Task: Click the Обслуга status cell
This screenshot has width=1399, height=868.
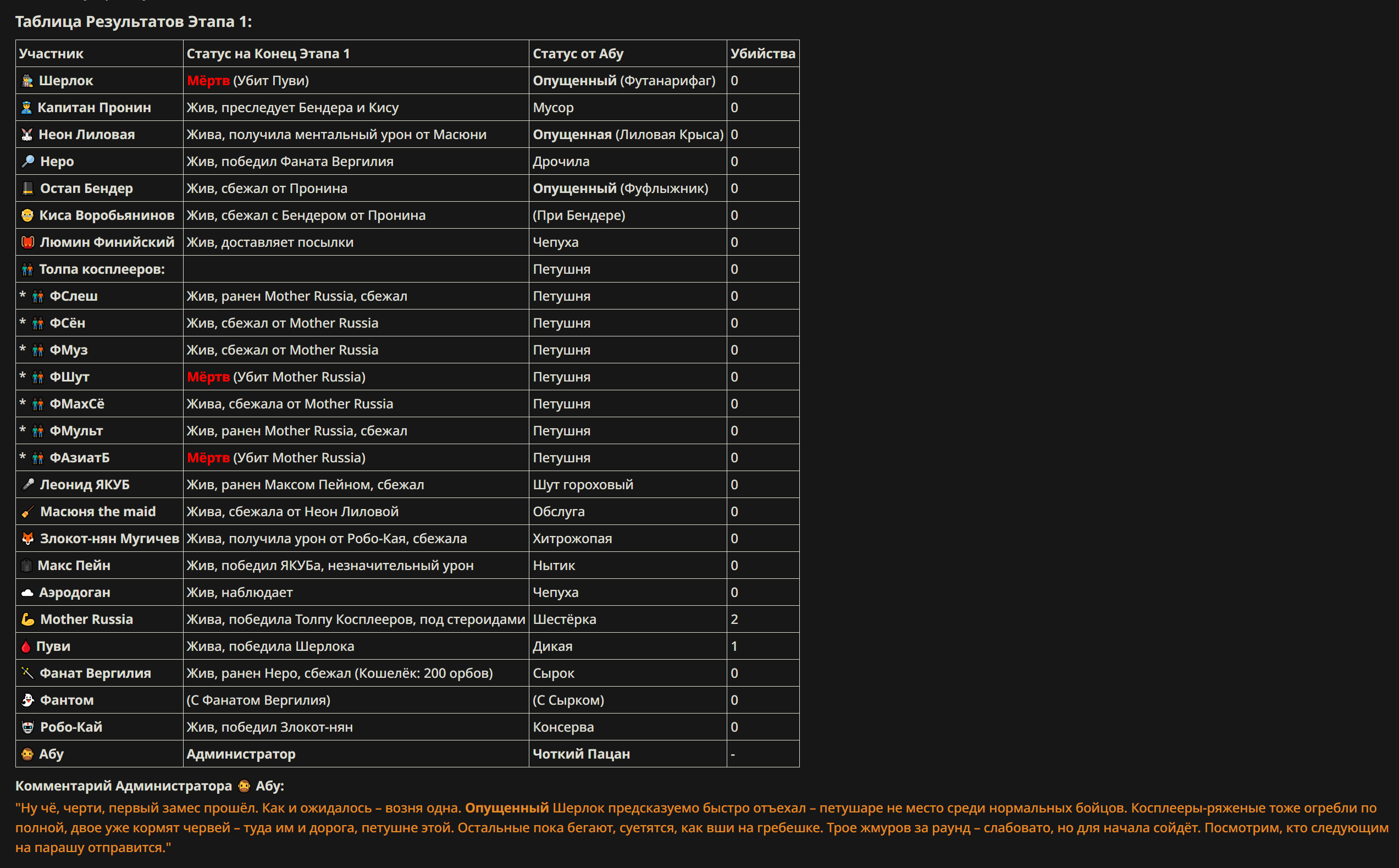Action: click(627, 512)
